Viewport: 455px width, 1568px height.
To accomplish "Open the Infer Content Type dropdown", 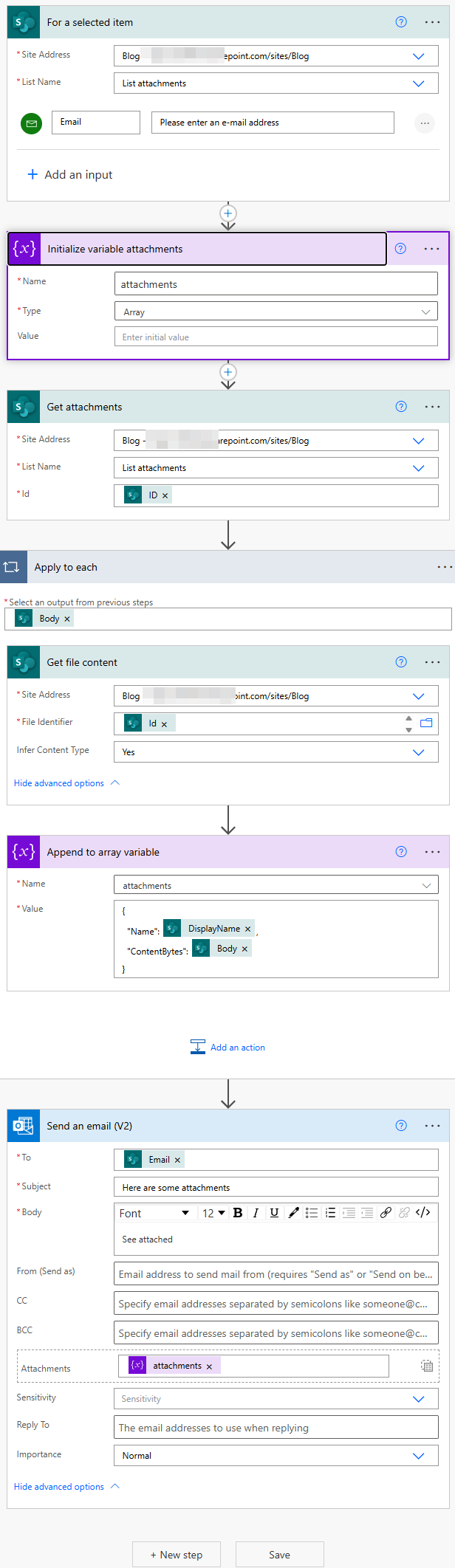I will pos(418,752).
